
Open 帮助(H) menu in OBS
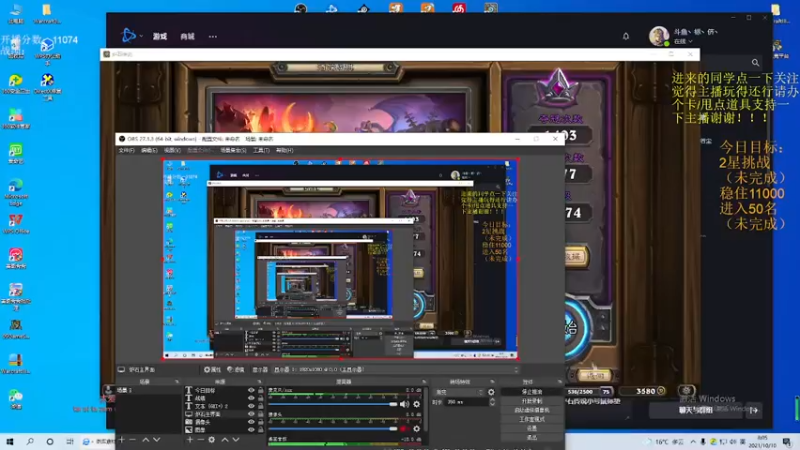pyautogui.click(x=284, y=151)
